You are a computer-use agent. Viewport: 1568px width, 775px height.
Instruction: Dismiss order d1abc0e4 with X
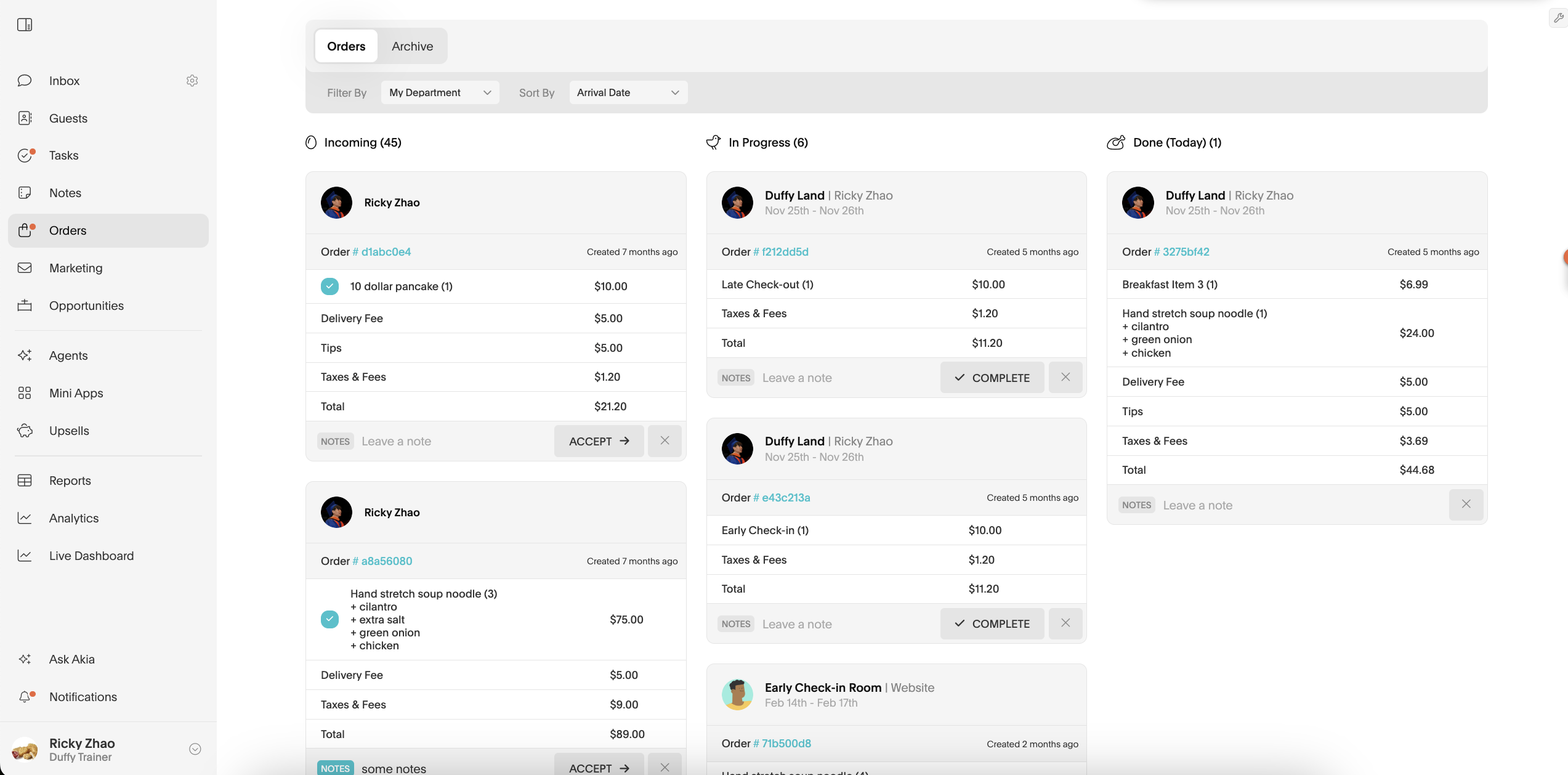[665, 441]
